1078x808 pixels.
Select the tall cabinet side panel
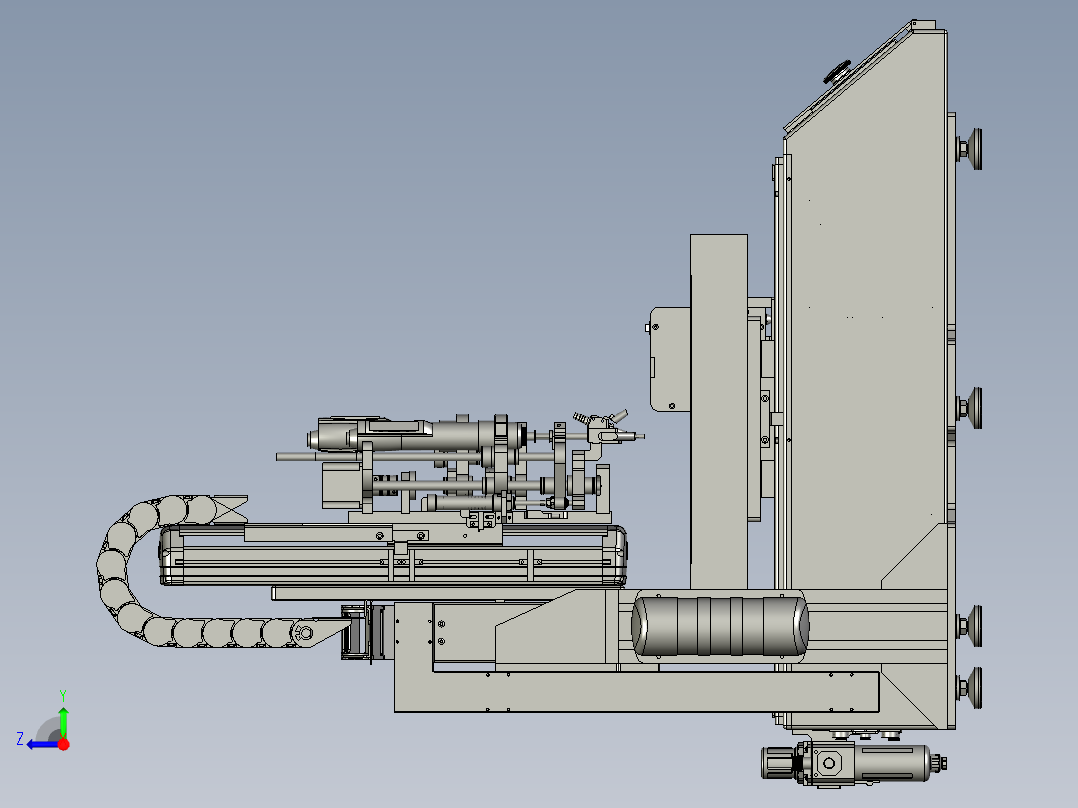(x=866, y=344)
